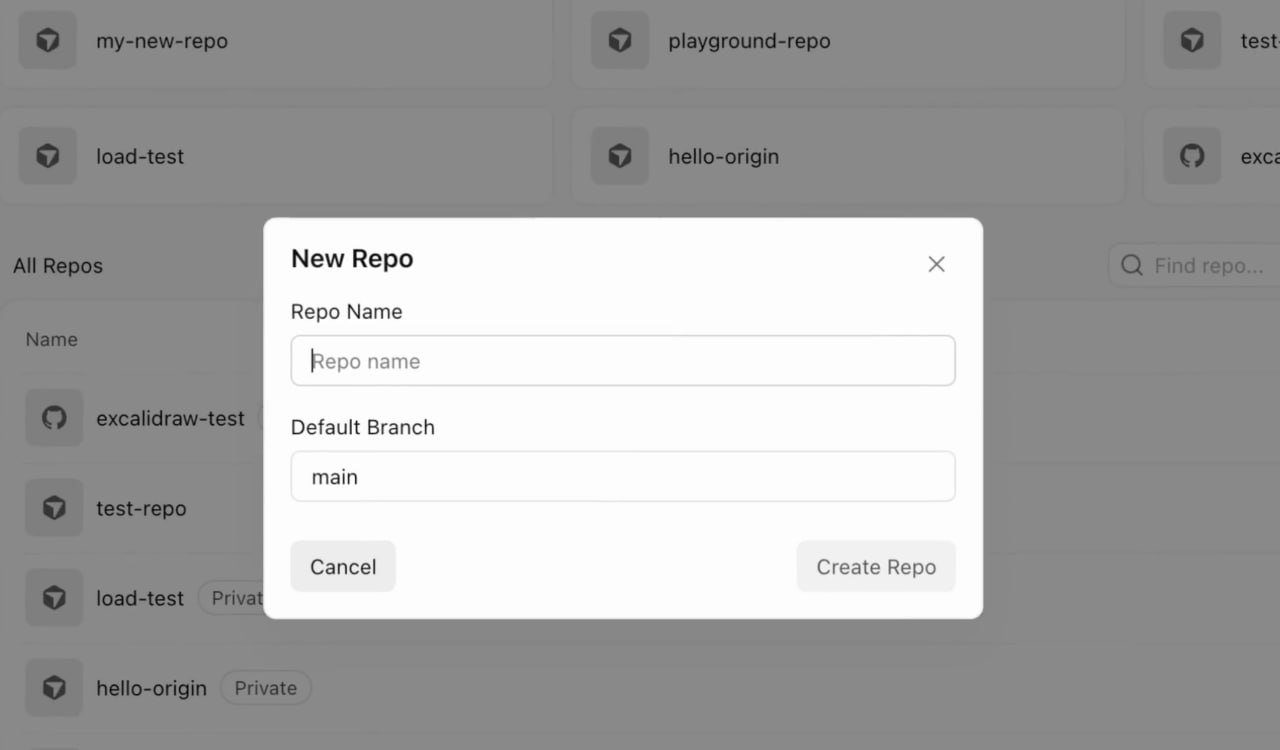This screenshot has height=750, width=1280.
Task: Click the Name column header
Action: coord(52,339)
